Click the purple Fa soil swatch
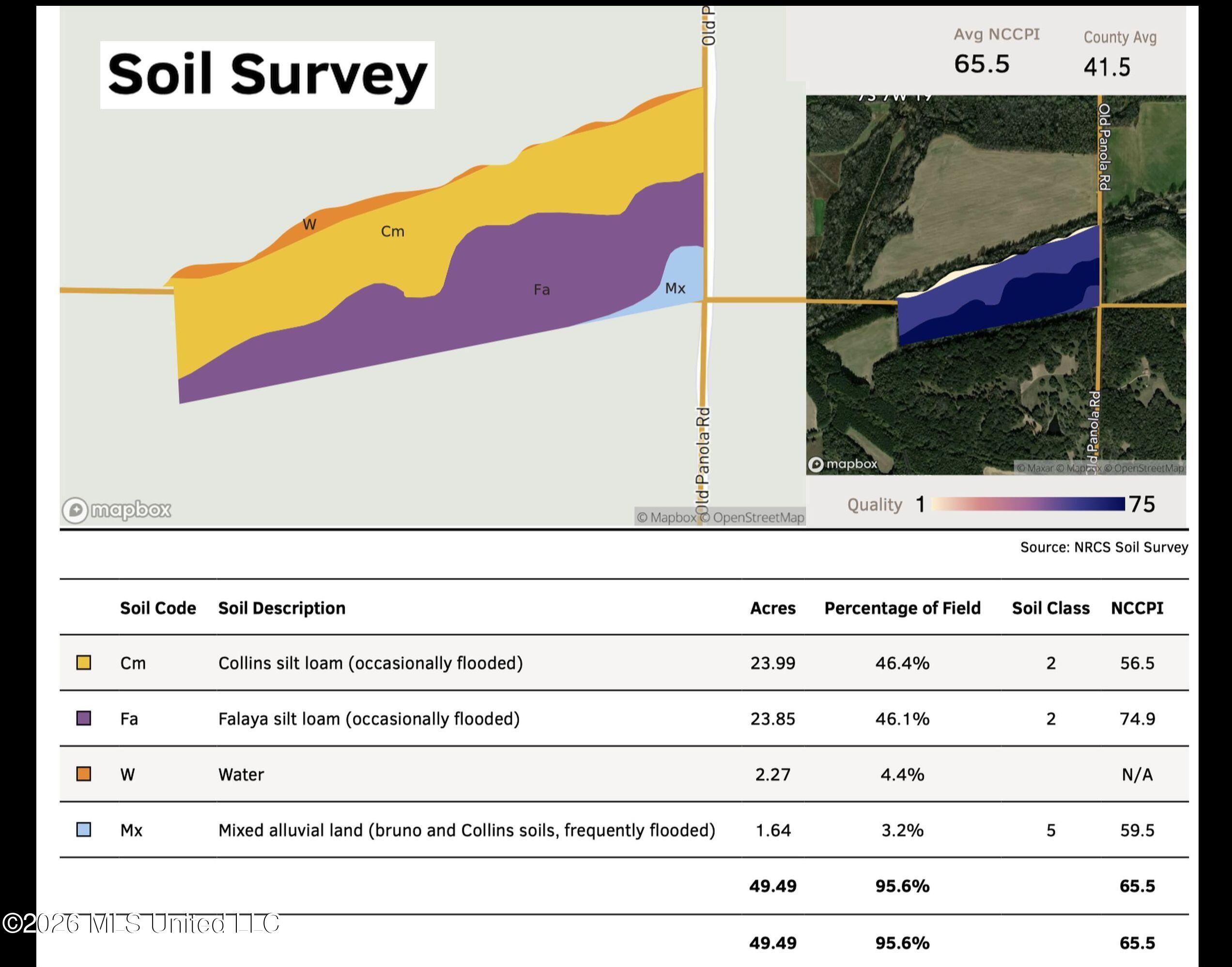 (x=84, y=719)
